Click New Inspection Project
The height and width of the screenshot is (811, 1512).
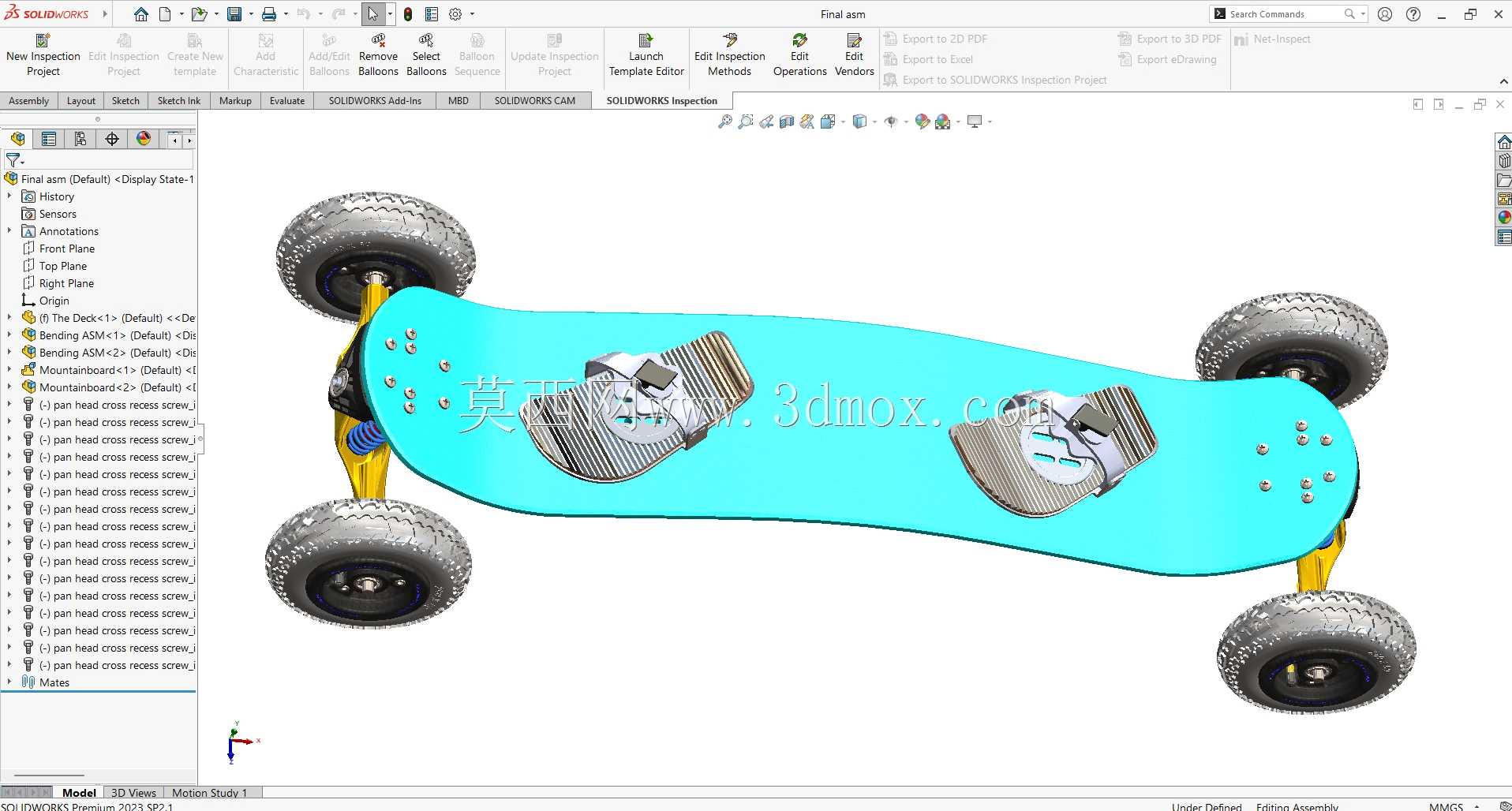pyautogui.click(x=43, y=54)
